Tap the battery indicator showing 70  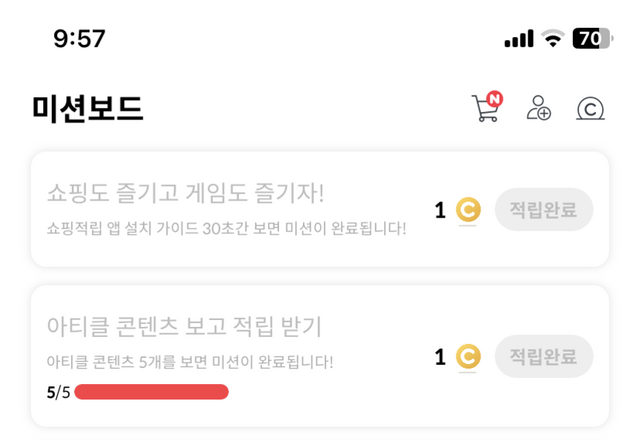pyautogui.click(x=592, y=39)
